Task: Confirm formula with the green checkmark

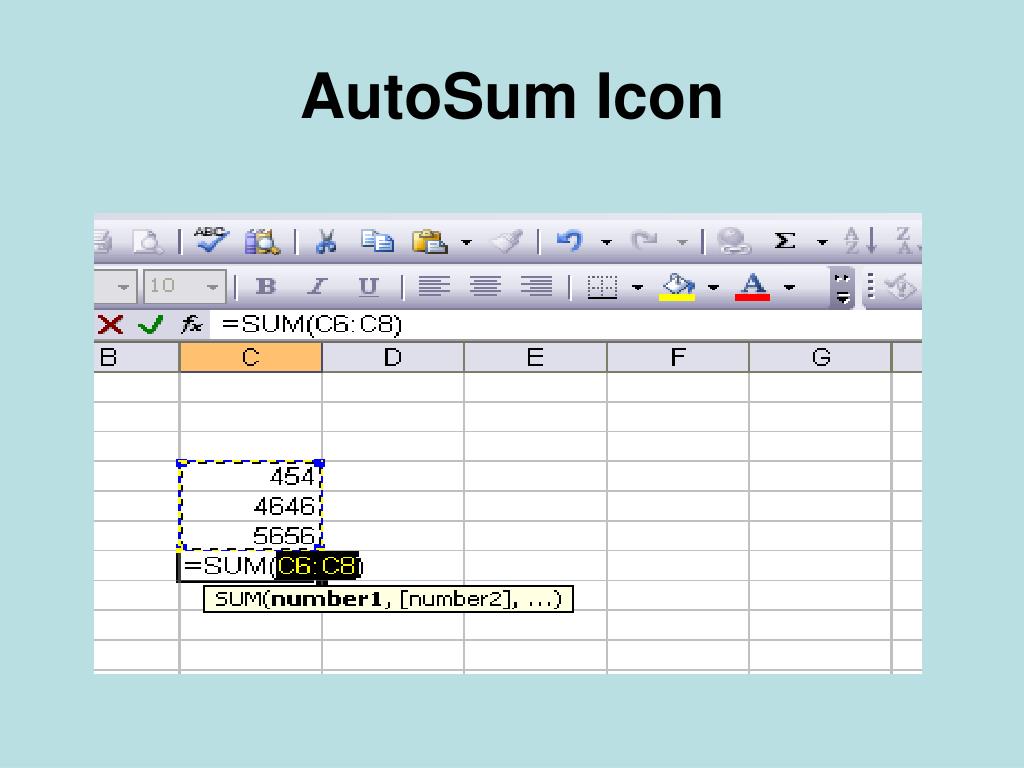Action: (151, 324)
